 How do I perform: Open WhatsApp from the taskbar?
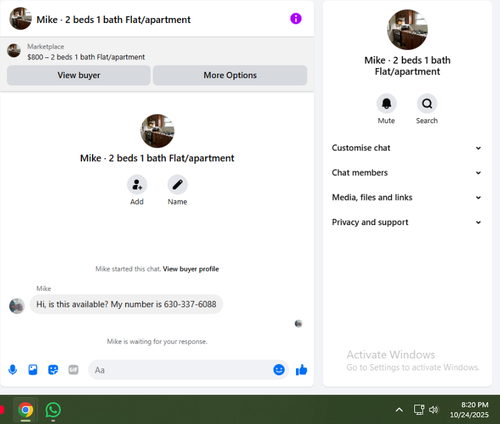click(53, 410)
